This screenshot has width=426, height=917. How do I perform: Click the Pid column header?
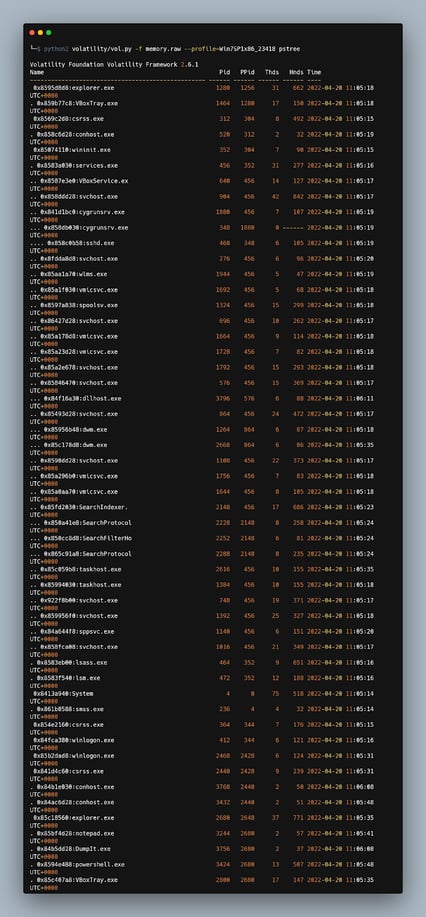225,72
